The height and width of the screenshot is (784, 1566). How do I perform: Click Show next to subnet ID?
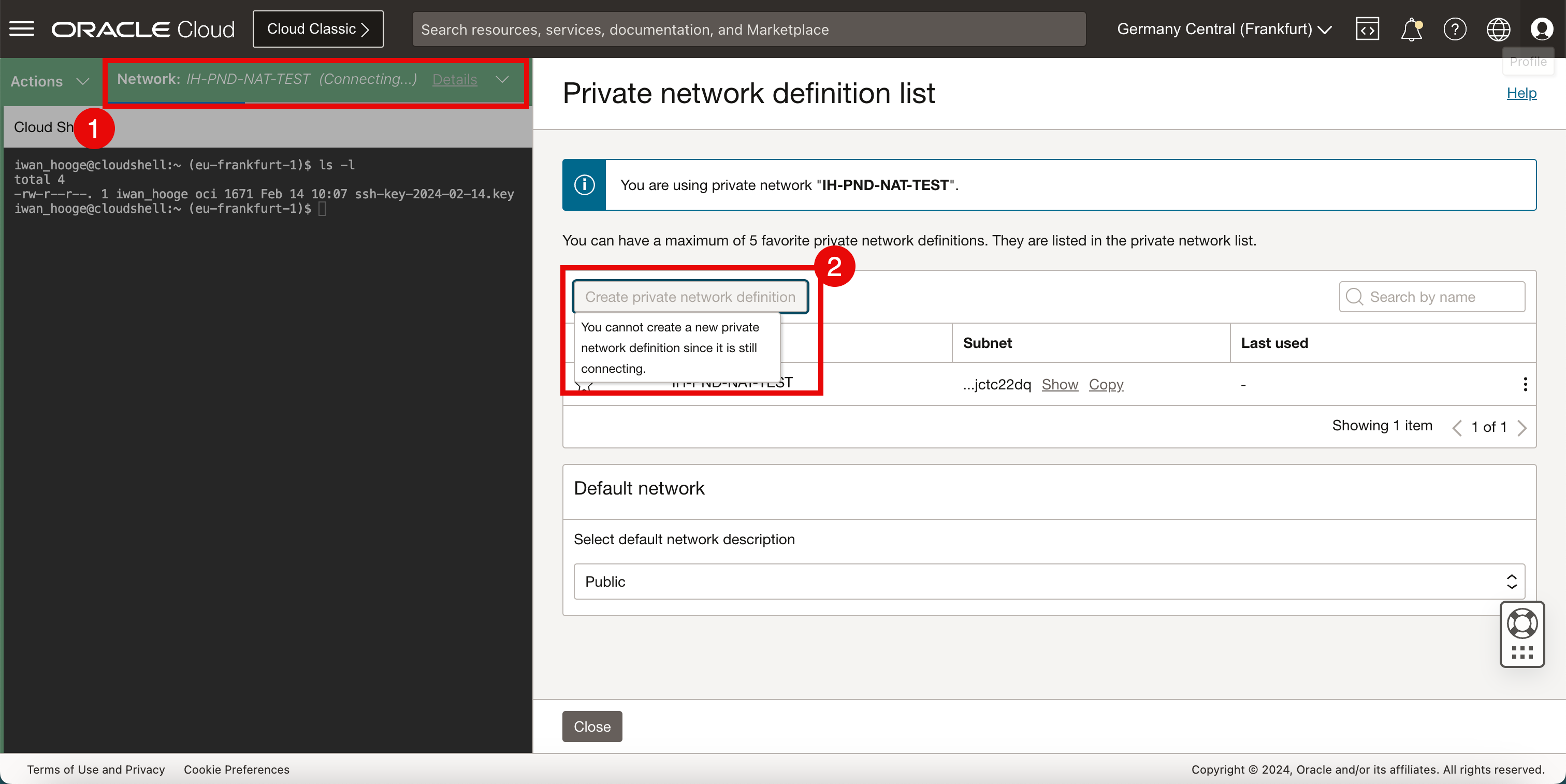coord(1060,384)
